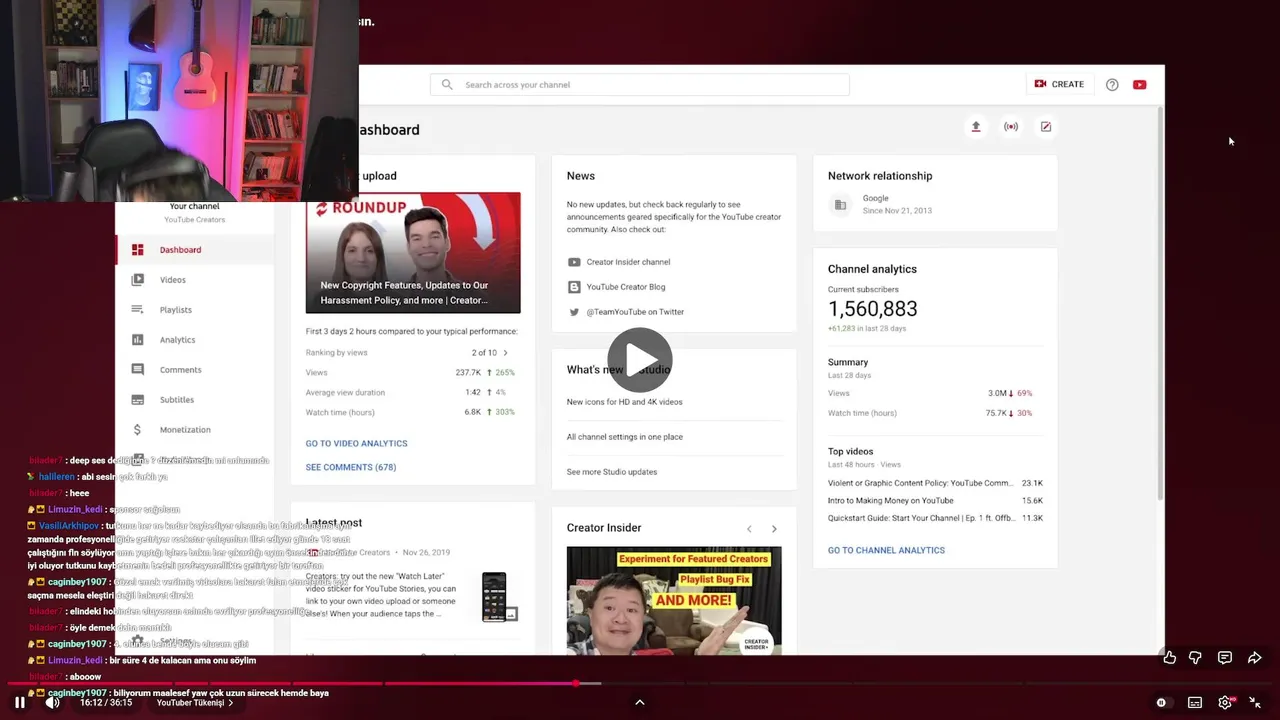The image size is (1280, 720).
Task: Click 'New icons for HD and 4K videos'
Action: (x=625, y=402)
